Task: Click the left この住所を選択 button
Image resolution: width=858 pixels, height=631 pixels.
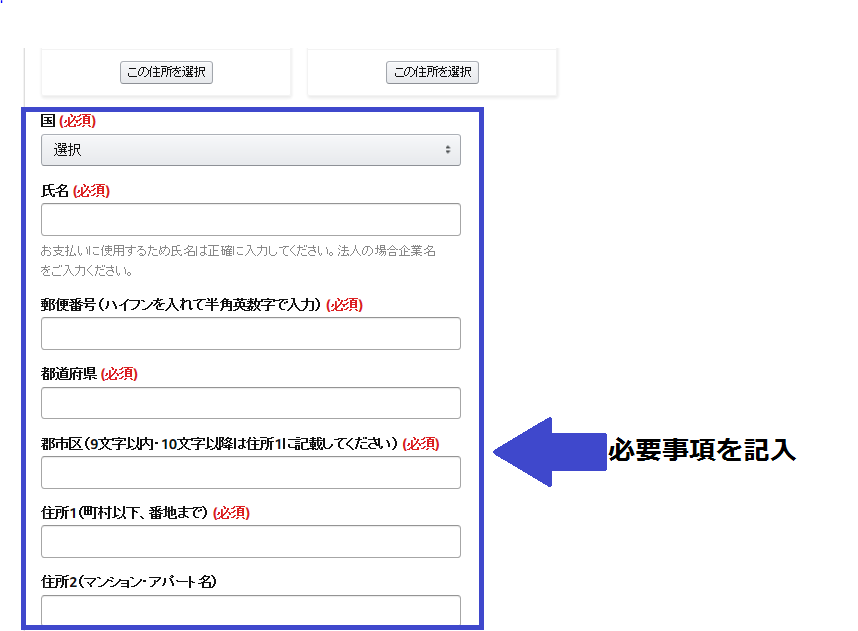Action: pos(166,72)
